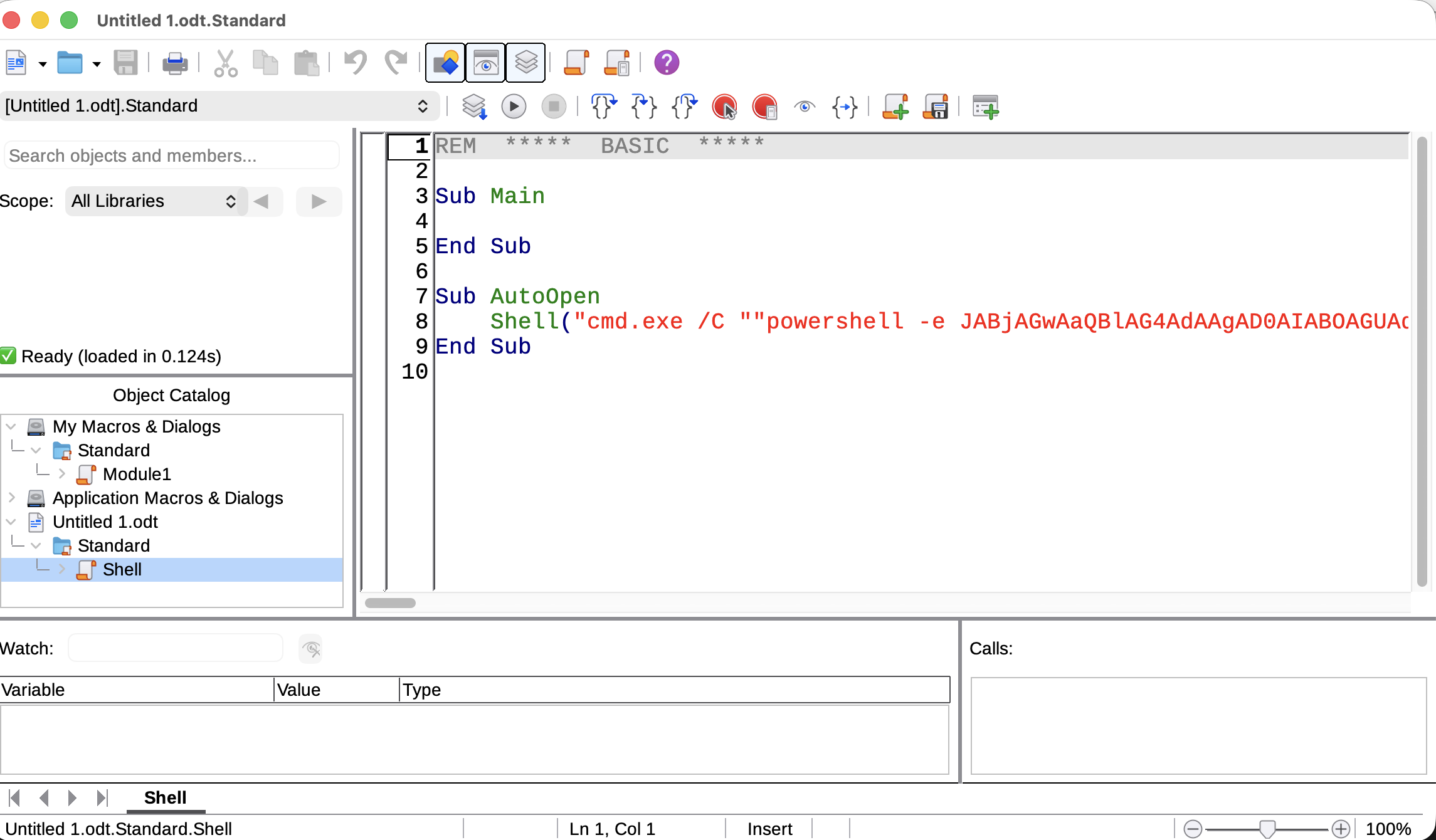
Task: Click the Find Parenthesis icon
Action: 845,107
